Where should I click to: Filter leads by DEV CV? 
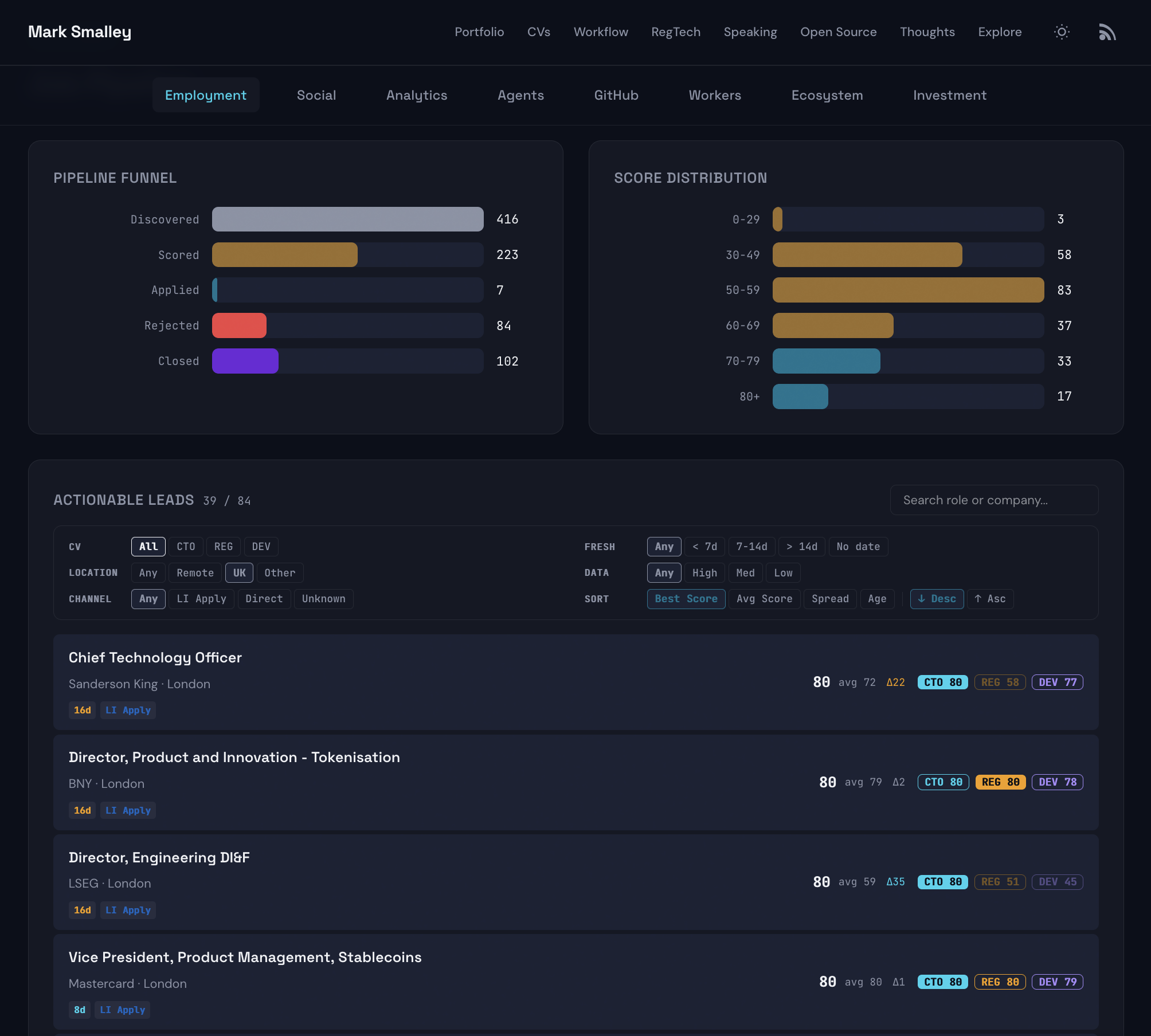coord(261,547)
